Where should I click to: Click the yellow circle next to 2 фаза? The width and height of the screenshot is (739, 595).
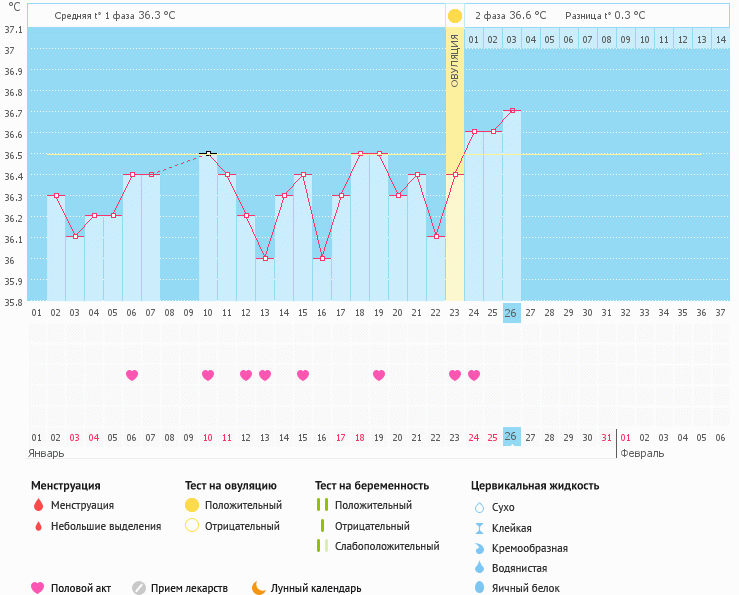(455, 16)
